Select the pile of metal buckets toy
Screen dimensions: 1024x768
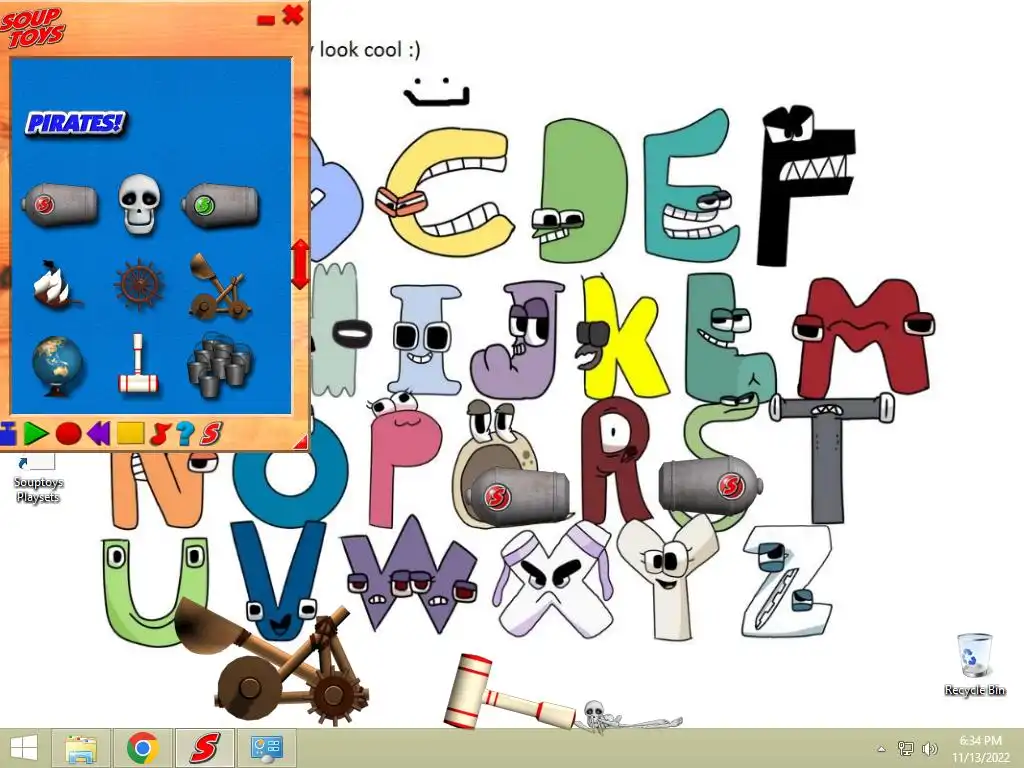click(219, 365)
